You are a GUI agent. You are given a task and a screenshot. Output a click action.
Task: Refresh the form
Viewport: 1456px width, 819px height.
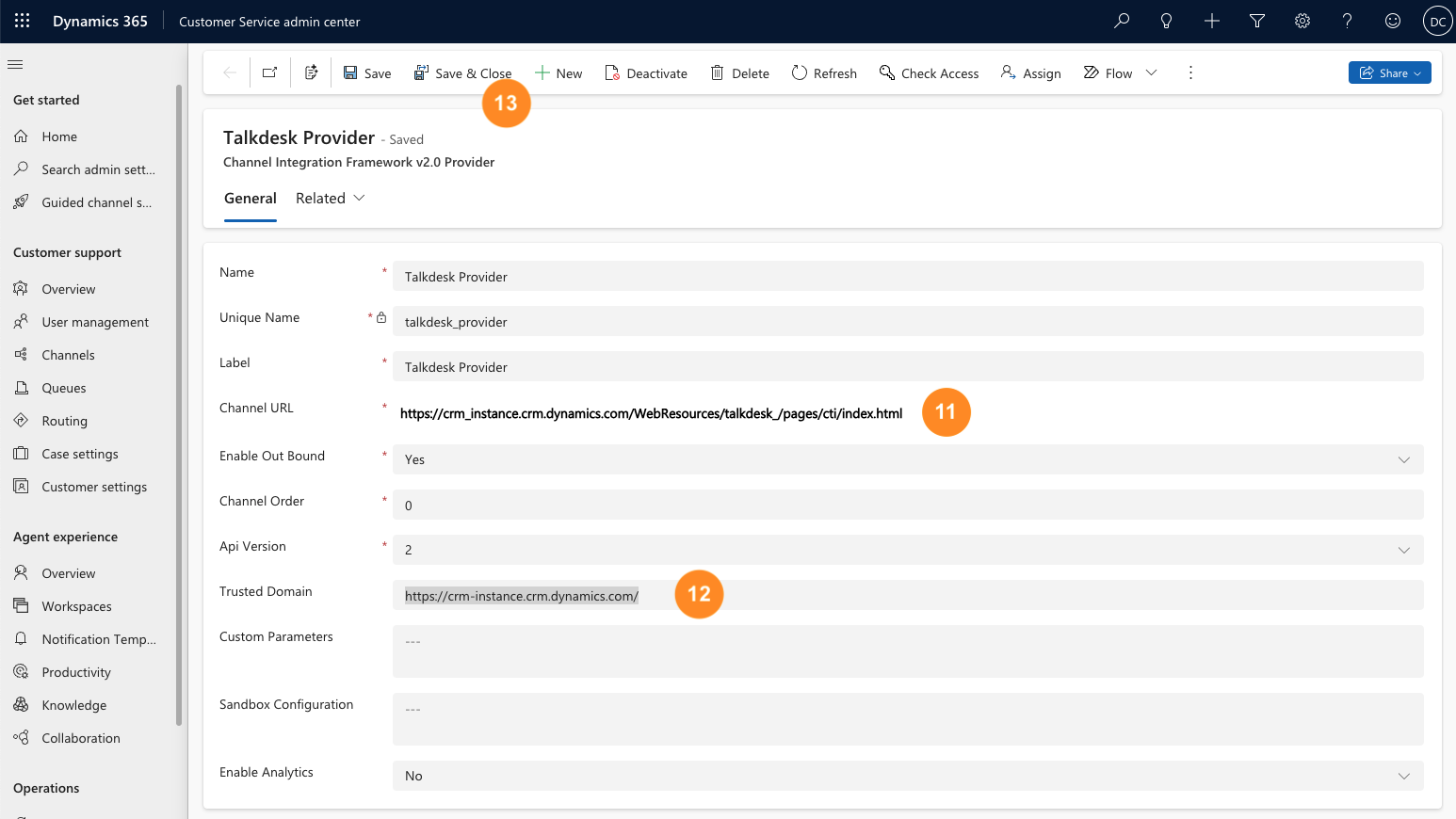click(x=824, y=72)
